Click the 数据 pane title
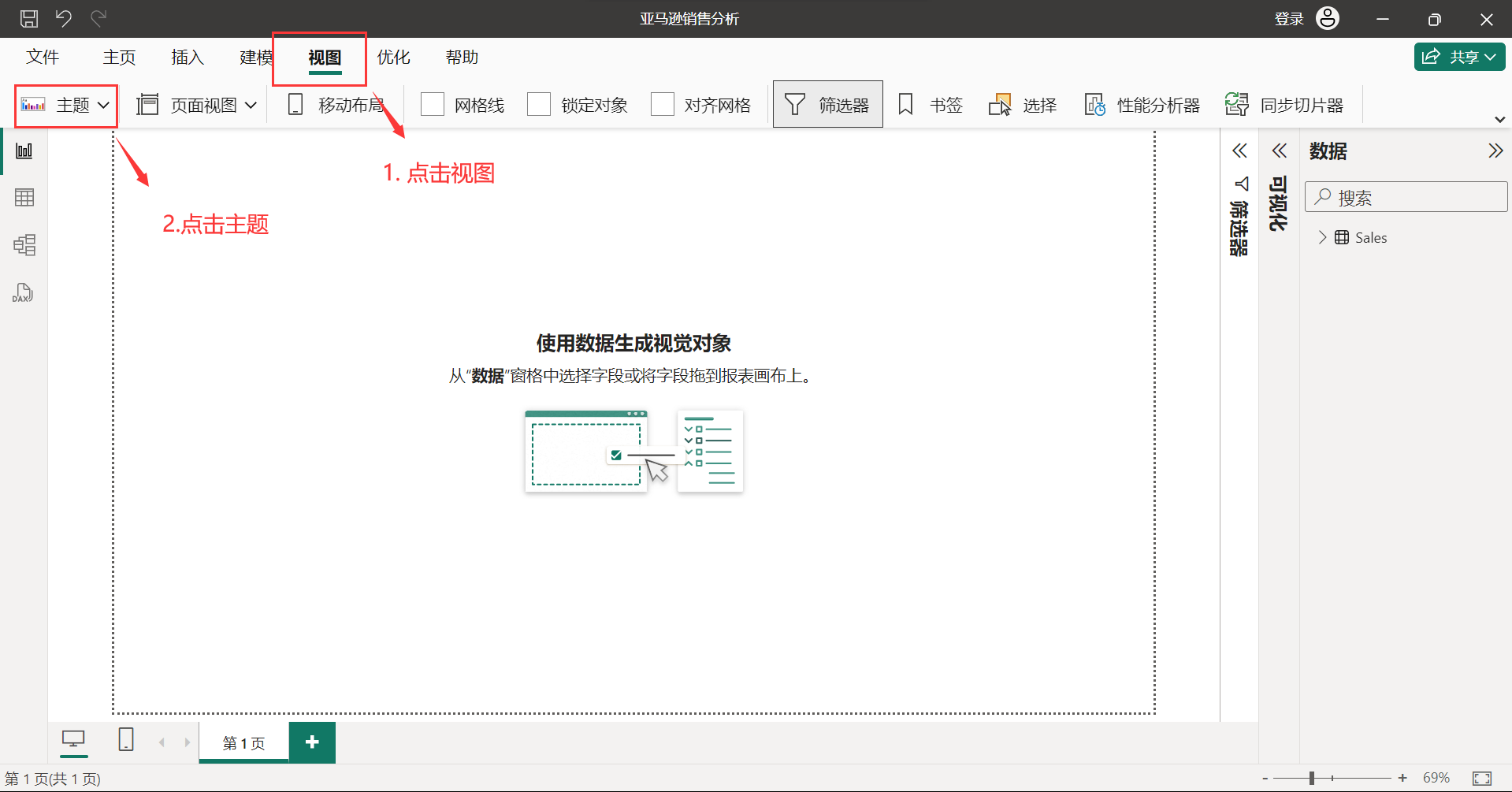 coord(1328,151)
